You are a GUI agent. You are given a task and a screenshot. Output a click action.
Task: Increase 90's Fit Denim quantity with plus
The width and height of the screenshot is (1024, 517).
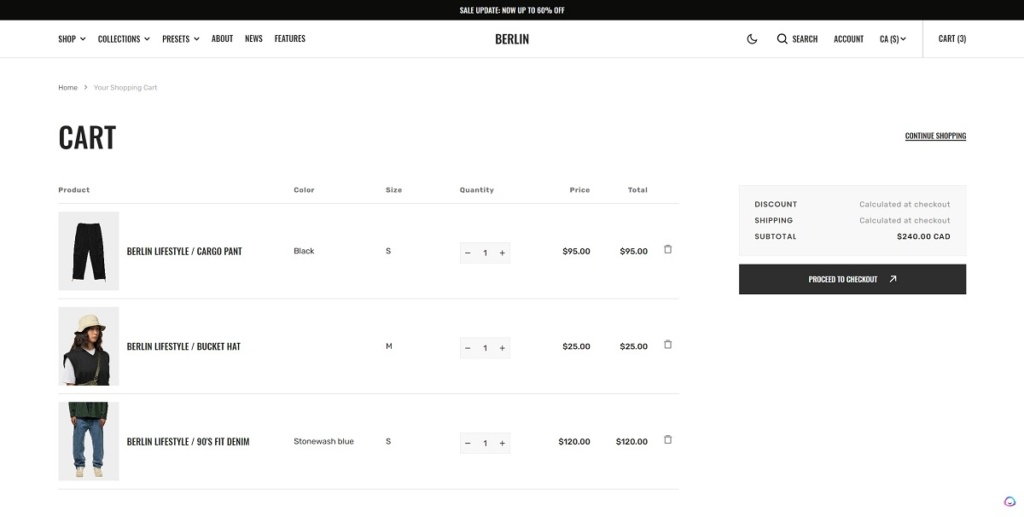coord(502,443)
